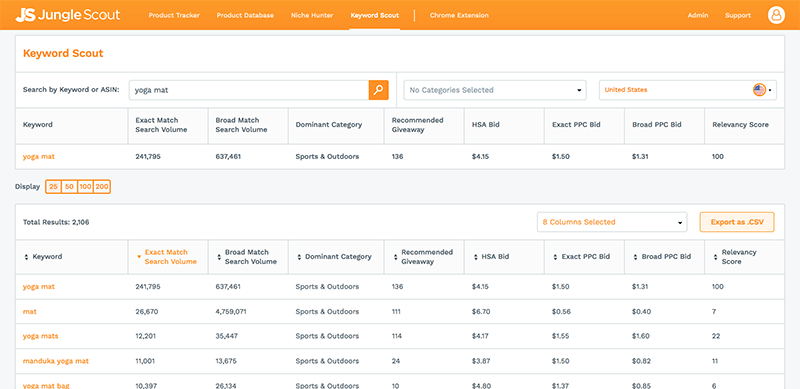Select the Keyword Scout tab
800x389 pixels.
point(374,15)
